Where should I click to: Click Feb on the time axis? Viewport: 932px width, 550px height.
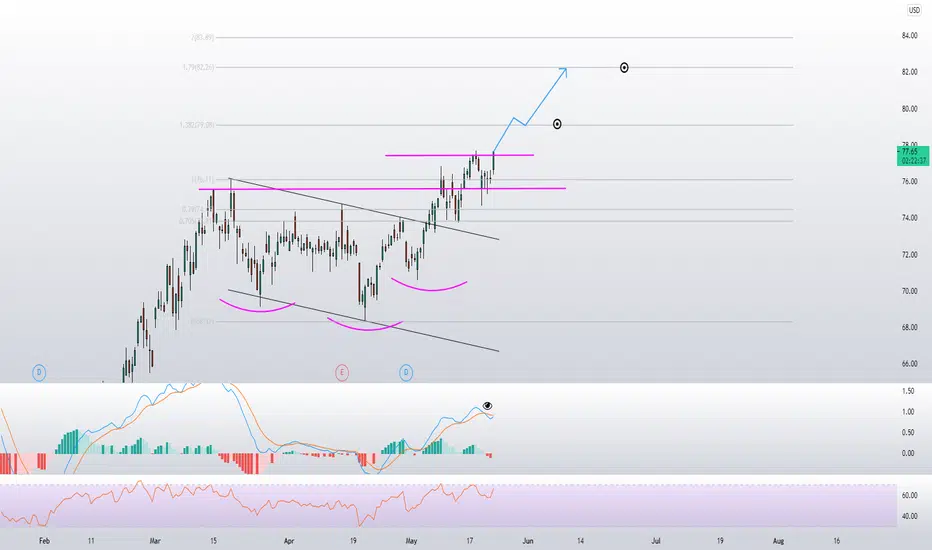pos(44,541)
